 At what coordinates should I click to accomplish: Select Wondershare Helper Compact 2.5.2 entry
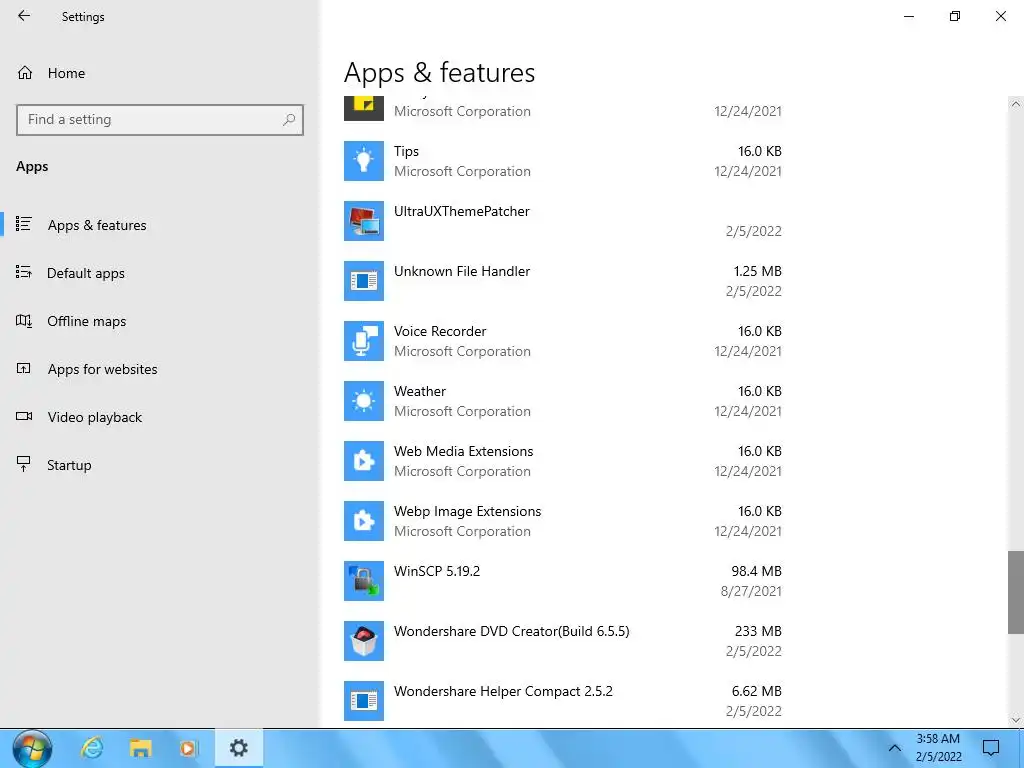(x=563, y=701)
